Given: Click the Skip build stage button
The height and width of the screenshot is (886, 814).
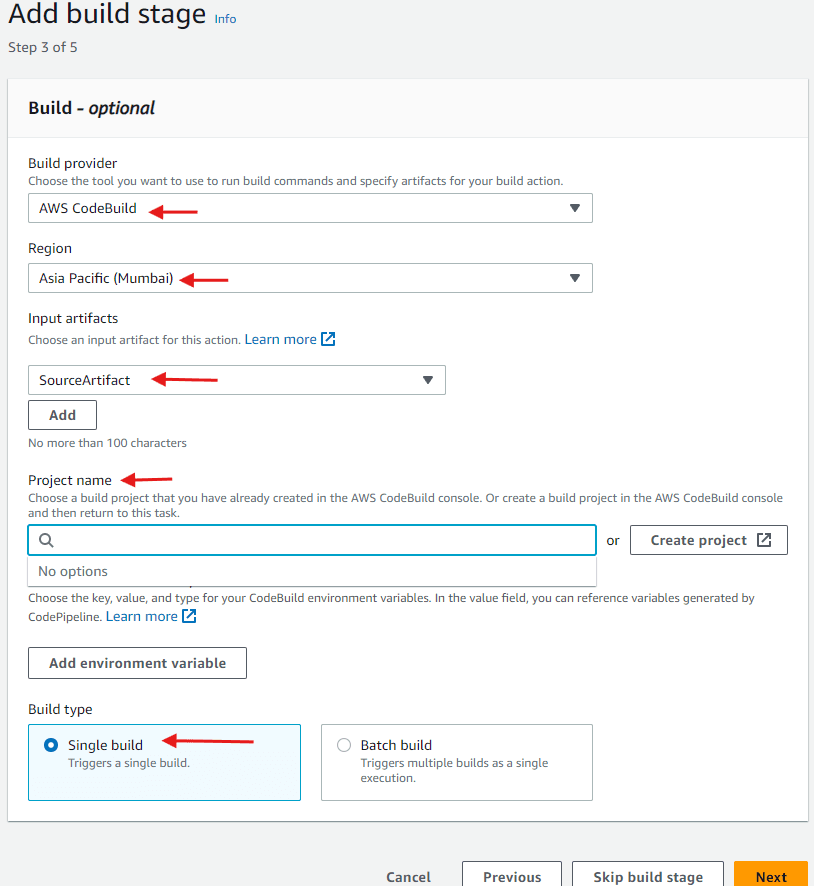Looking at the screenshot, I should tap(647, 876).
